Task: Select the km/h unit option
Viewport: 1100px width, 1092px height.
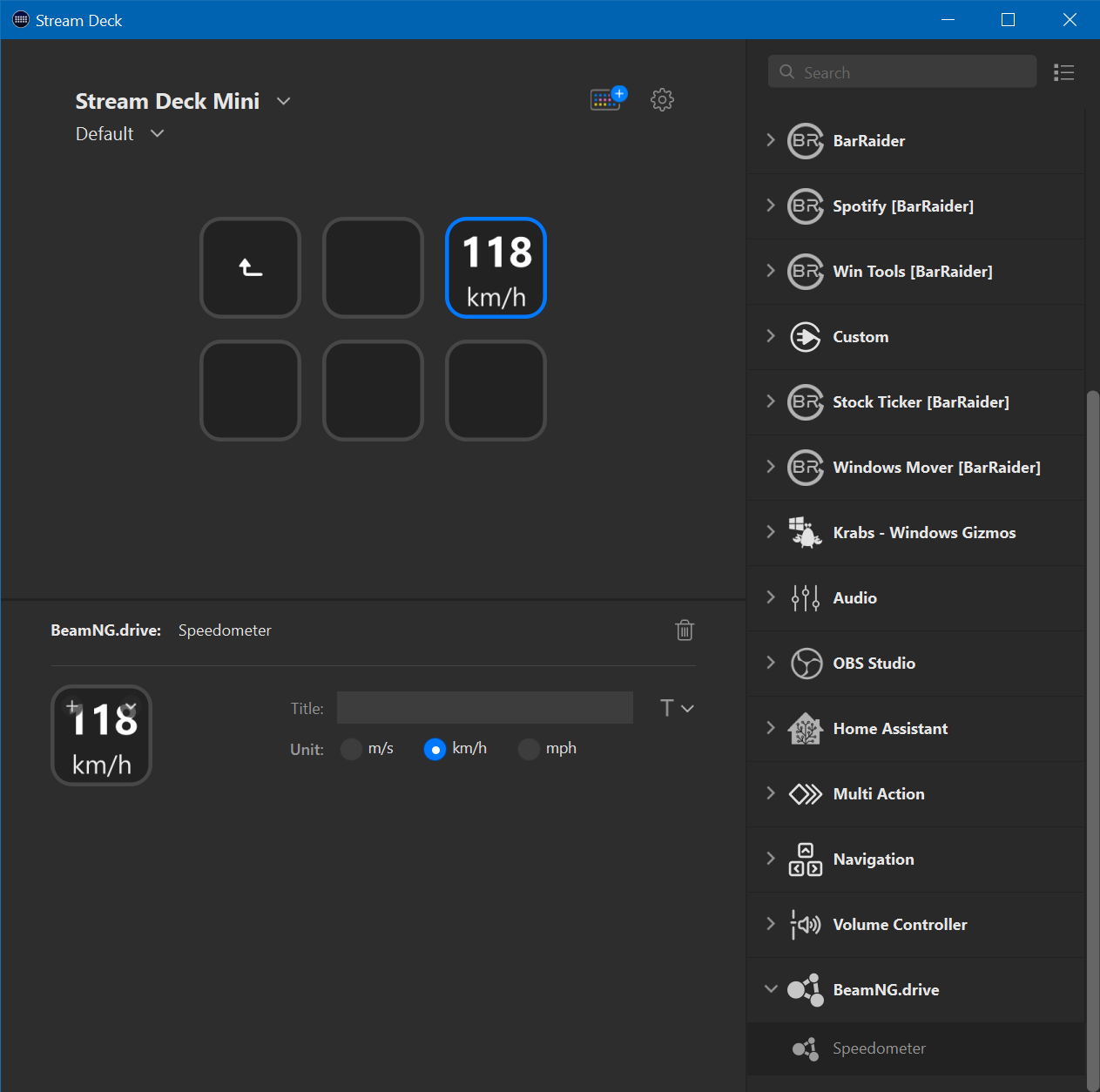Action: point(435,749)
